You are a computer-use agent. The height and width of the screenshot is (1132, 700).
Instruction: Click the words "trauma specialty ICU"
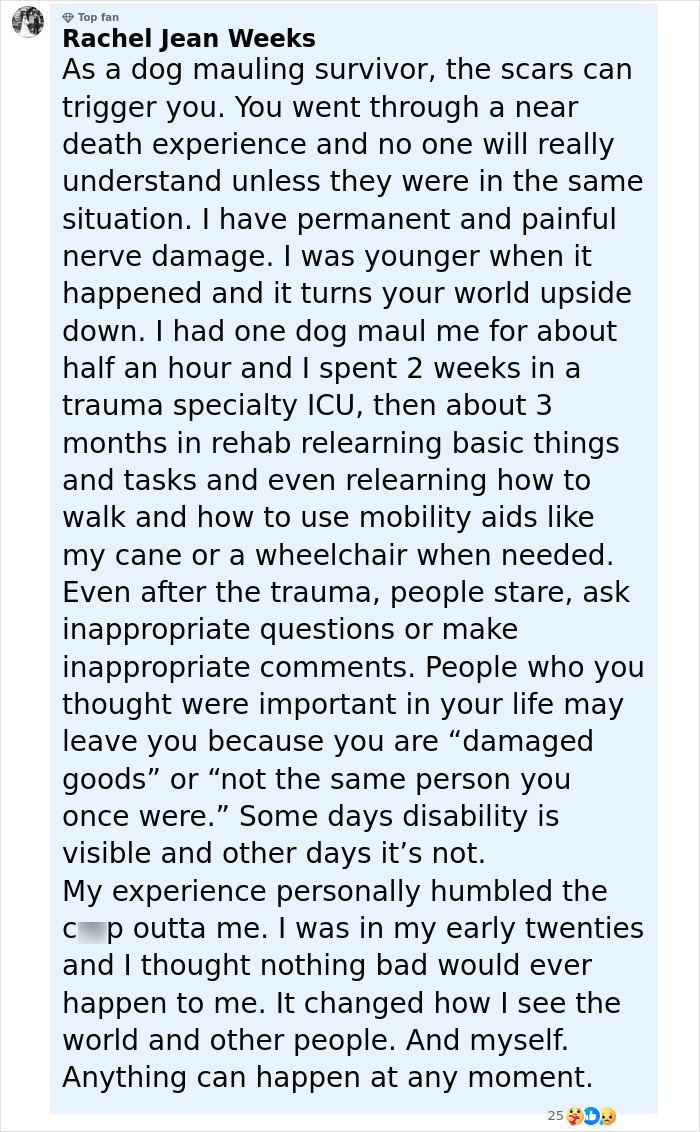point(212,406)
